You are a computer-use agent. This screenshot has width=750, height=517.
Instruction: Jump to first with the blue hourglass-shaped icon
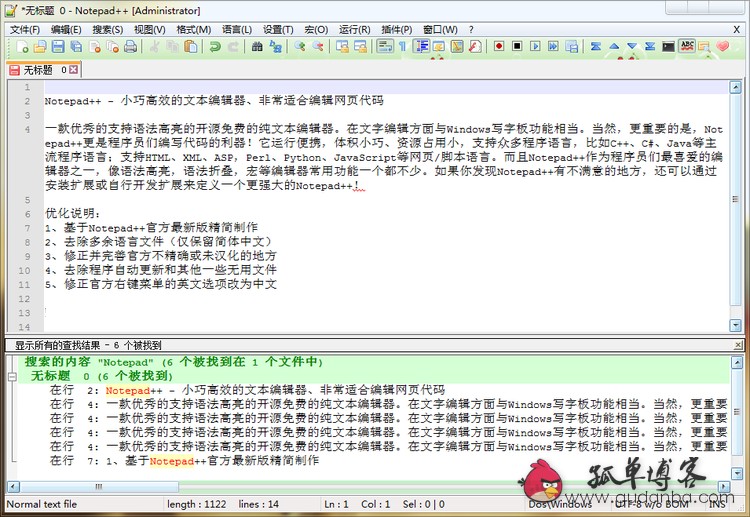coord(596,46)
